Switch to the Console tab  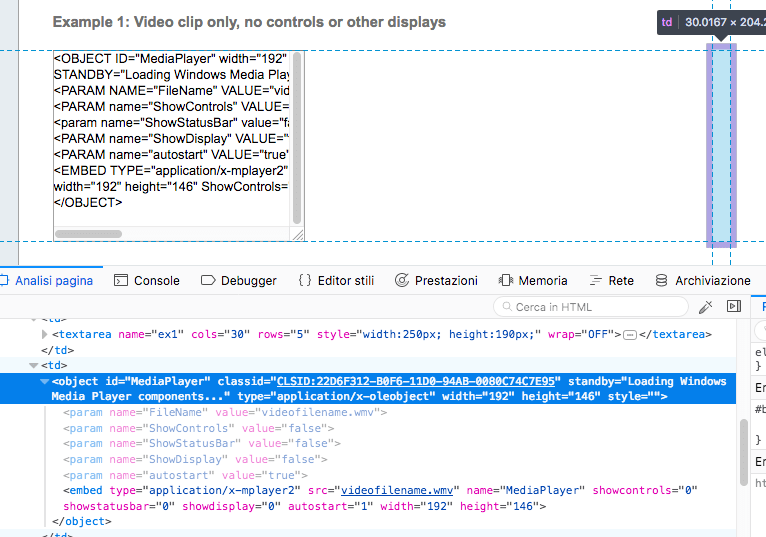pyautogui.click(x=147, y=280)
